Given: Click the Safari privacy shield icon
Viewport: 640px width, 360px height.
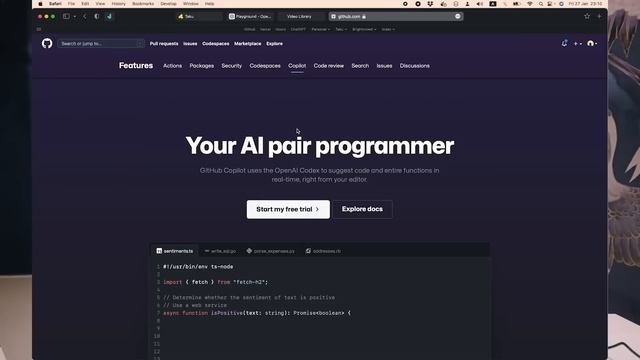Looking at the screenshot, I should (x=97, y=16).
